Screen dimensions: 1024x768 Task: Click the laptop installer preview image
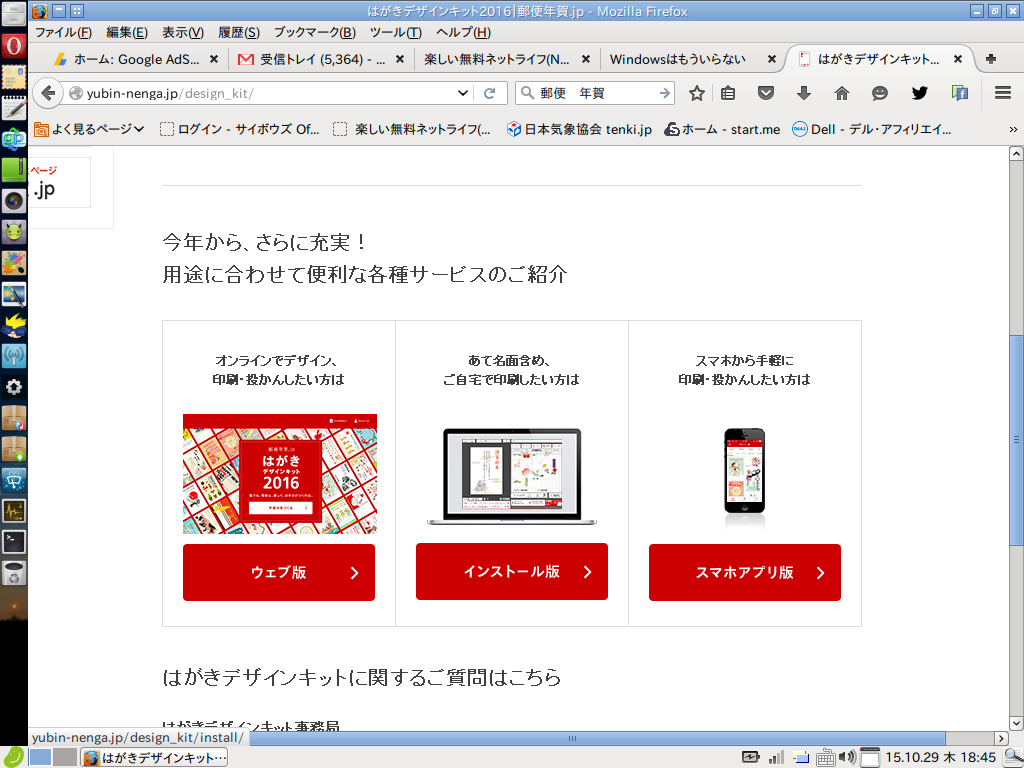pyautogui.click(x=512, y=477)
